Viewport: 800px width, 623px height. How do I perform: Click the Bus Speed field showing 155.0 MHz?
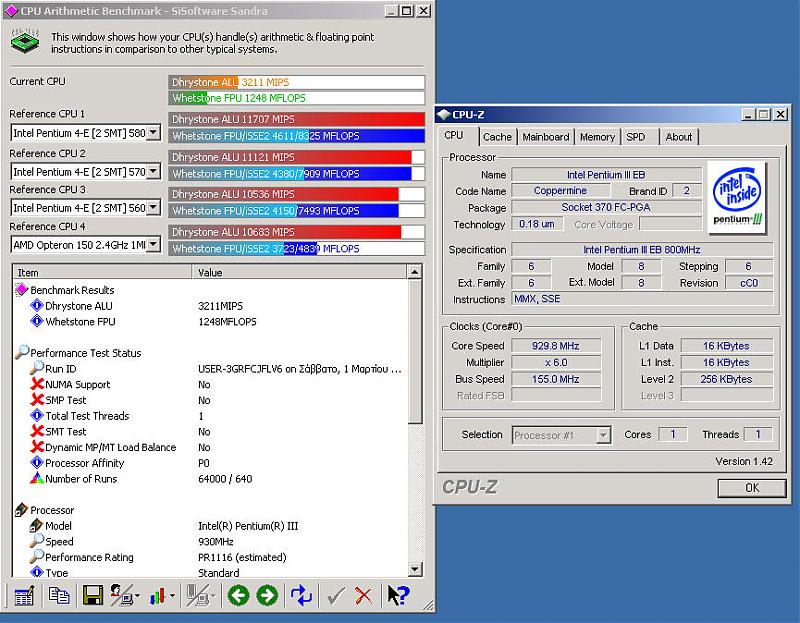click(x=556, y=379)
